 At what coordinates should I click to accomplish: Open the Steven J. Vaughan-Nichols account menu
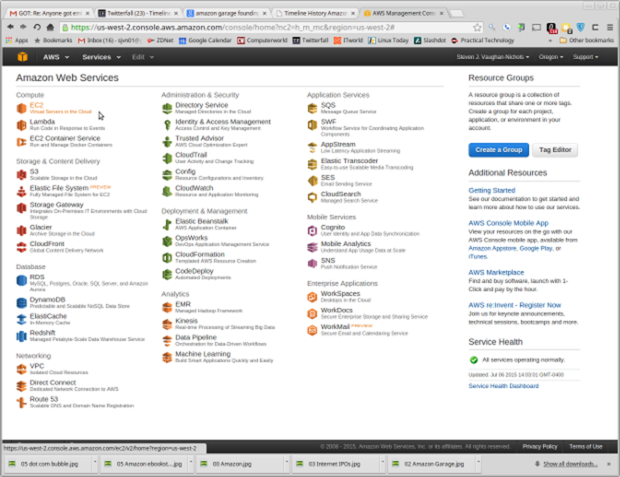tap(493, 57)
